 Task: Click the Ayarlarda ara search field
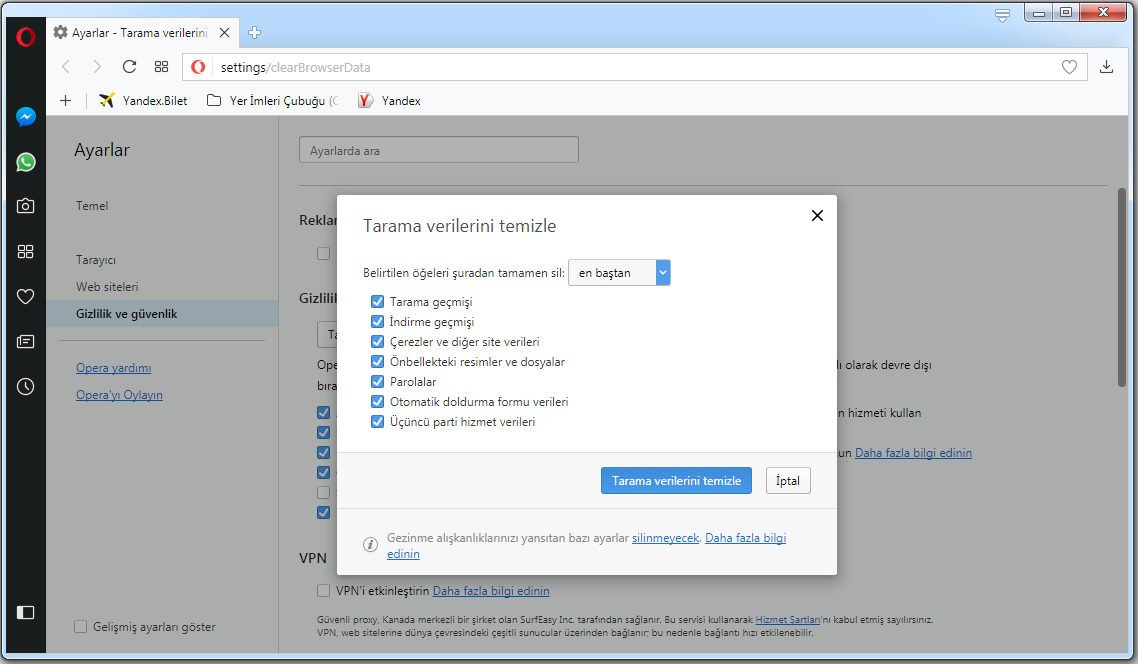tap(438, 151)
